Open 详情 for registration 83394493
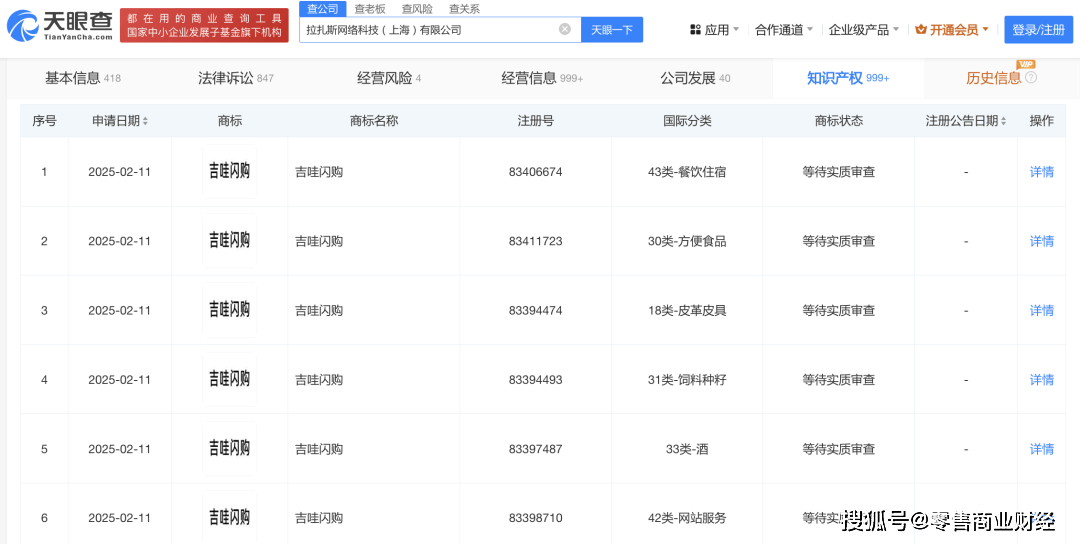 click(x=1041, y=379)
